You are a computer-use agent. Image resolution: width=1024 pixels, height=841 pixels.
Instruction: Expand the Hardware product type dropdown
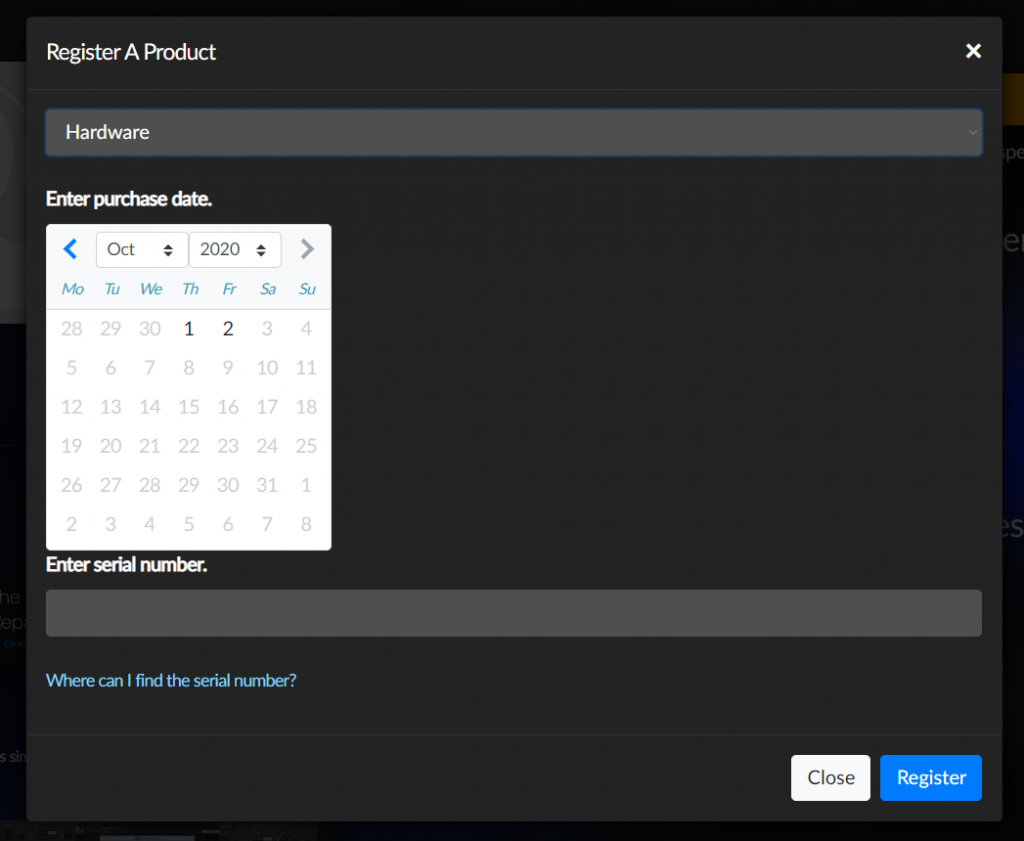513,132
